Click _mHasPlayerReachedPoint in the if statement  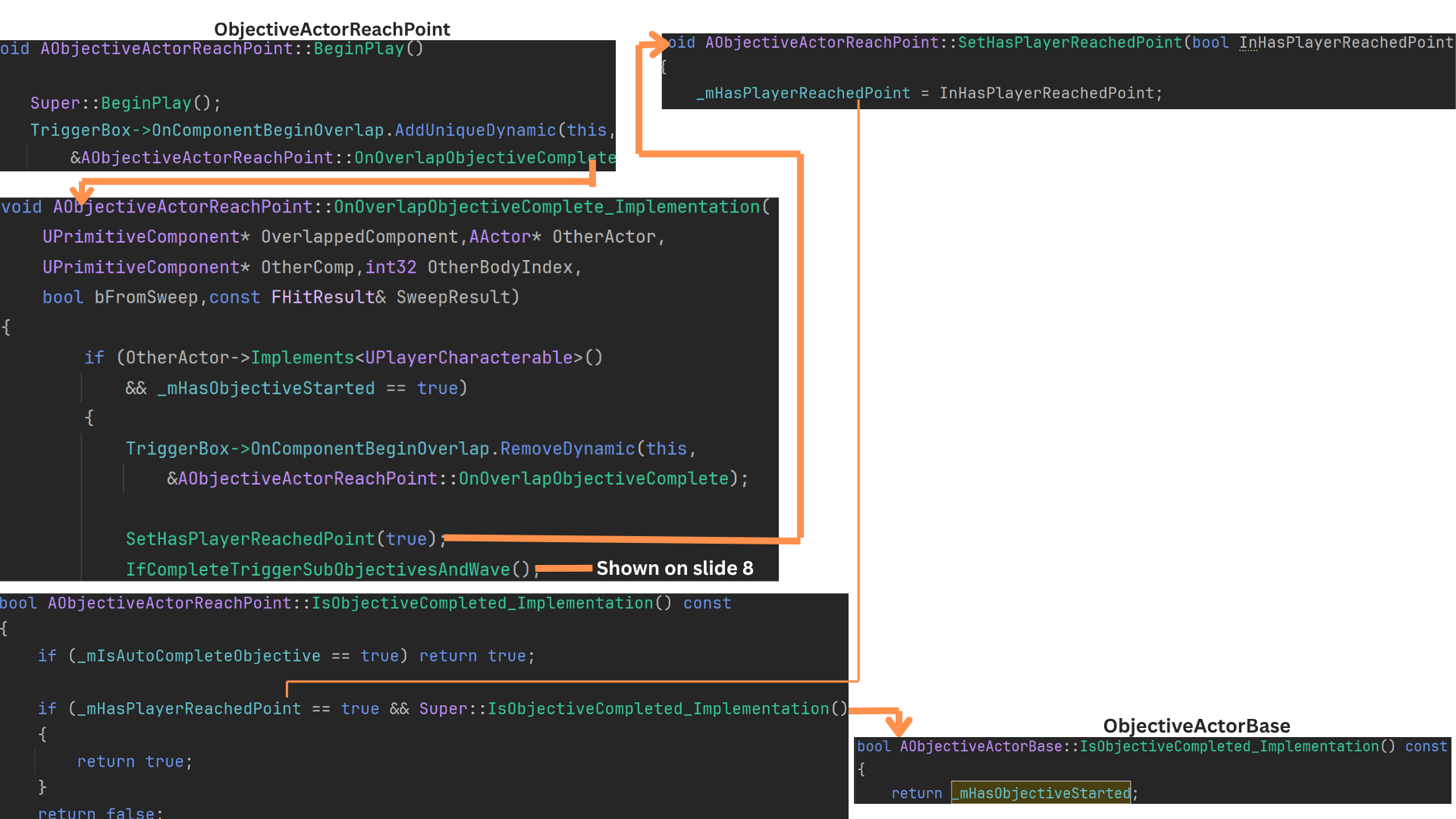188,709
